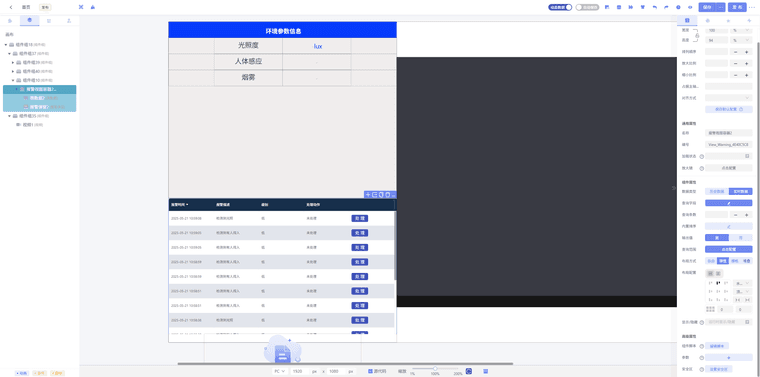This screenshot has width=760, height=377.
Task: Select the 实时数据 data type option
Action: pyautogui.click(x=741, y=191)
